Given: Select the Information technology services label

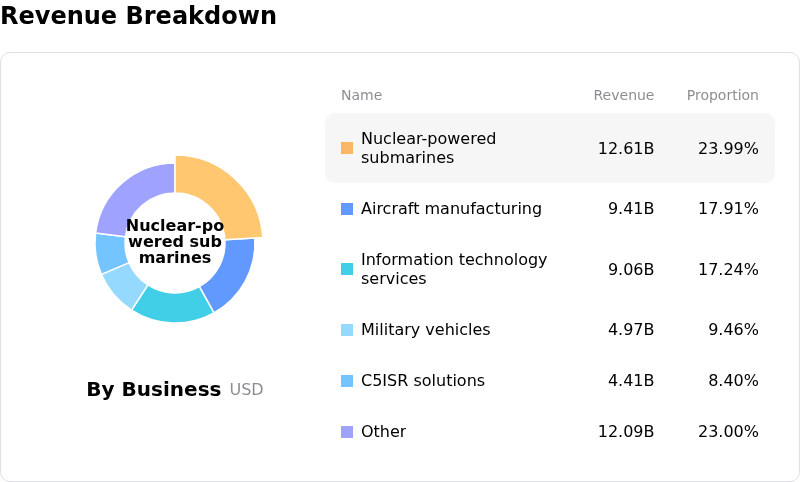Looking at the screenshot, I should click(x=454, y=269).
